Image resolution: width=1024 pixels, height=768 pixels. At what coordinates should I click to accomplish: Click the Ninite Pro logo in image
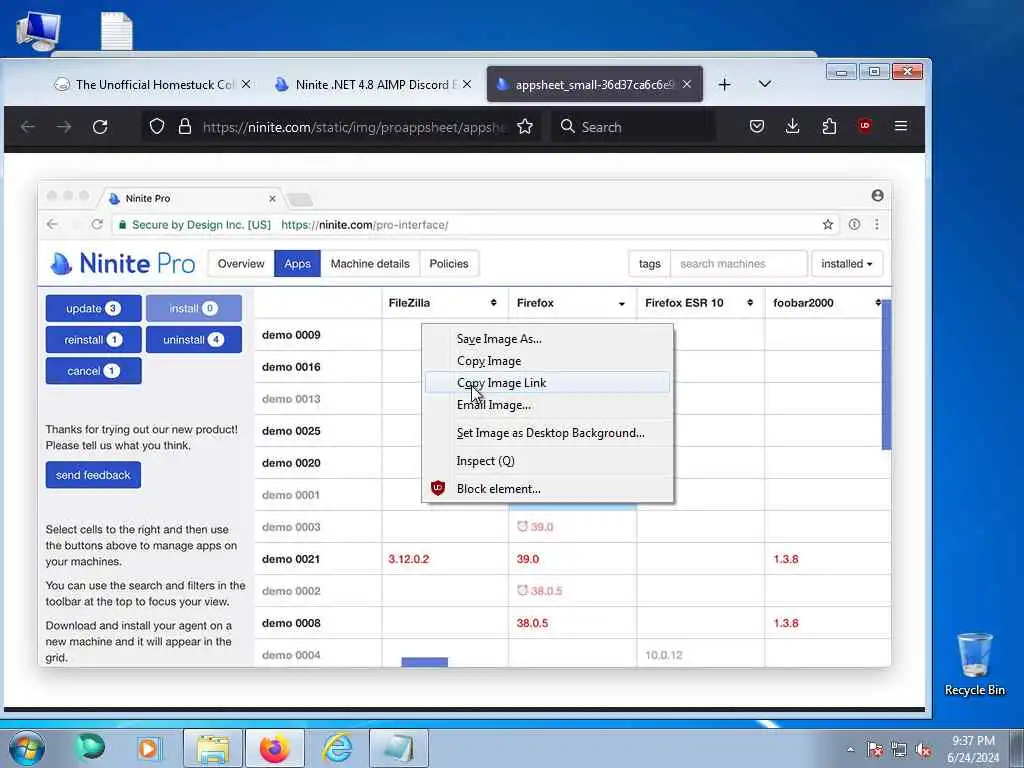123,263
